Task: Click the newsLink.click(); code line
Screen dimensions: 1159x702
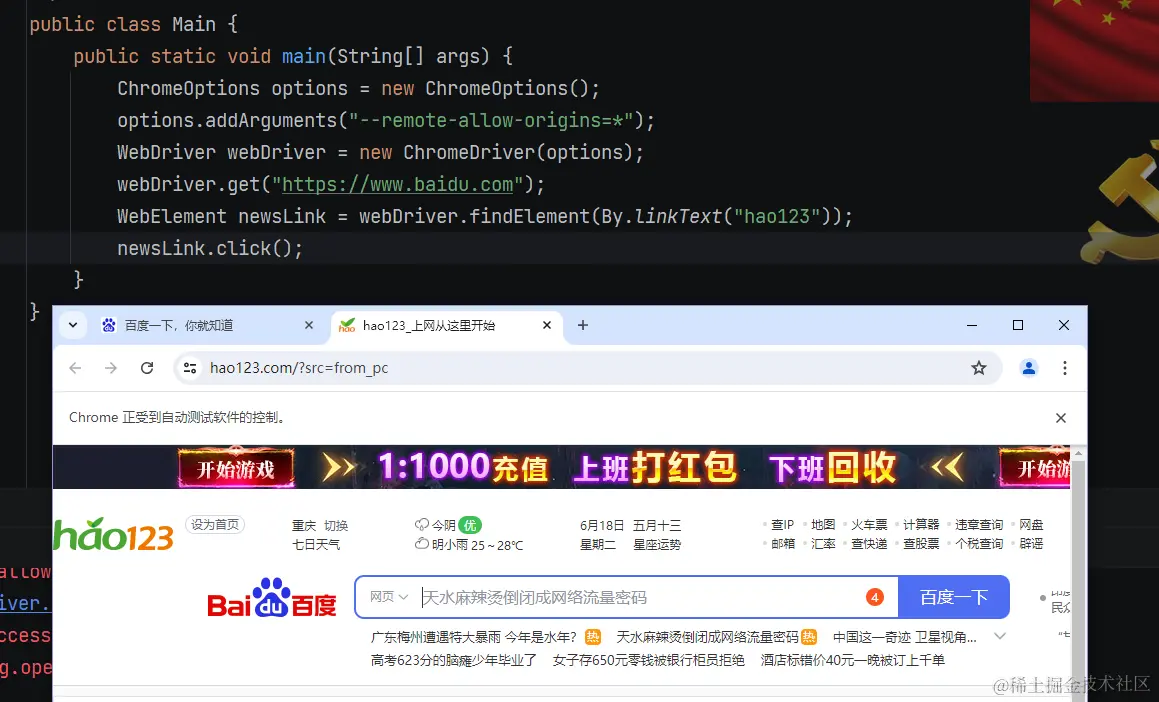Action: coord(210,248)
